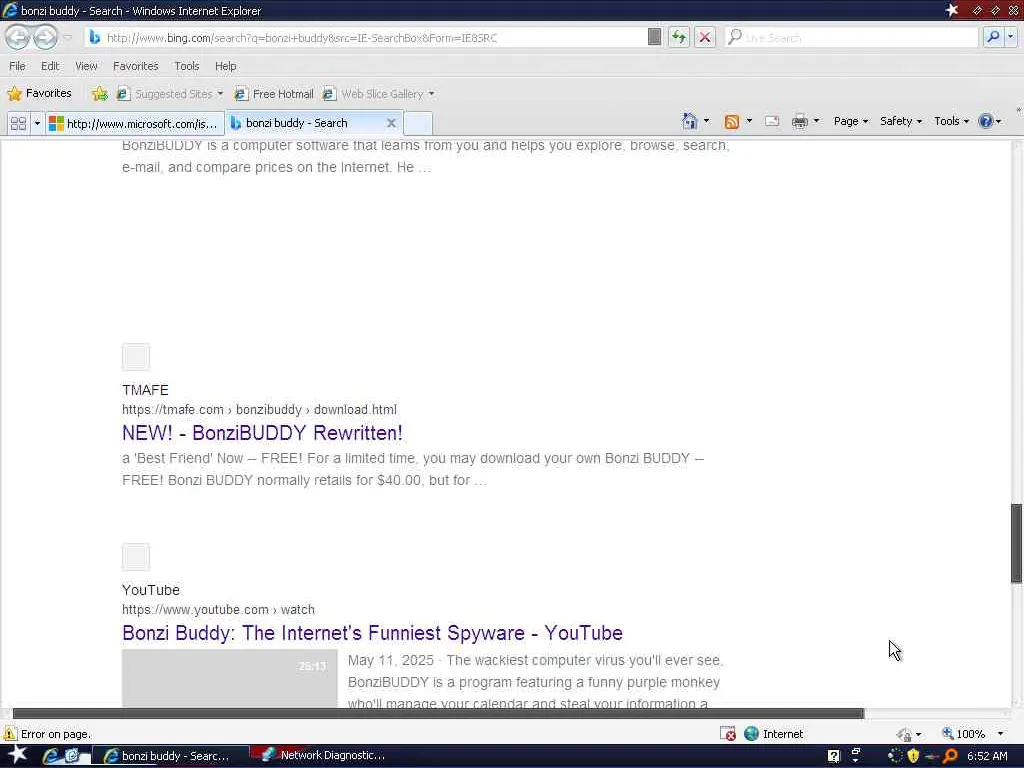Click the youtube.com watch URL text
This screenshot has width=1024, height=768.
[x=218, y=609]
